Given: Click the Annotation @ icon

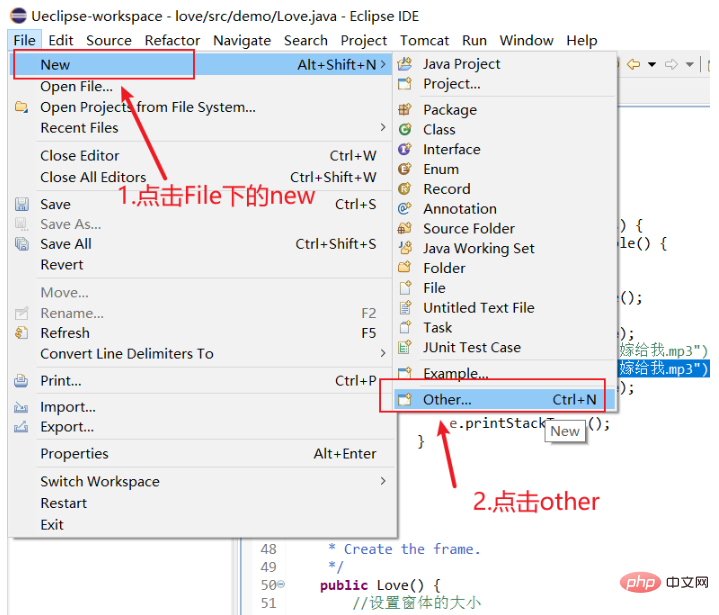Looking at the screenshot, I should coord(404,209).
